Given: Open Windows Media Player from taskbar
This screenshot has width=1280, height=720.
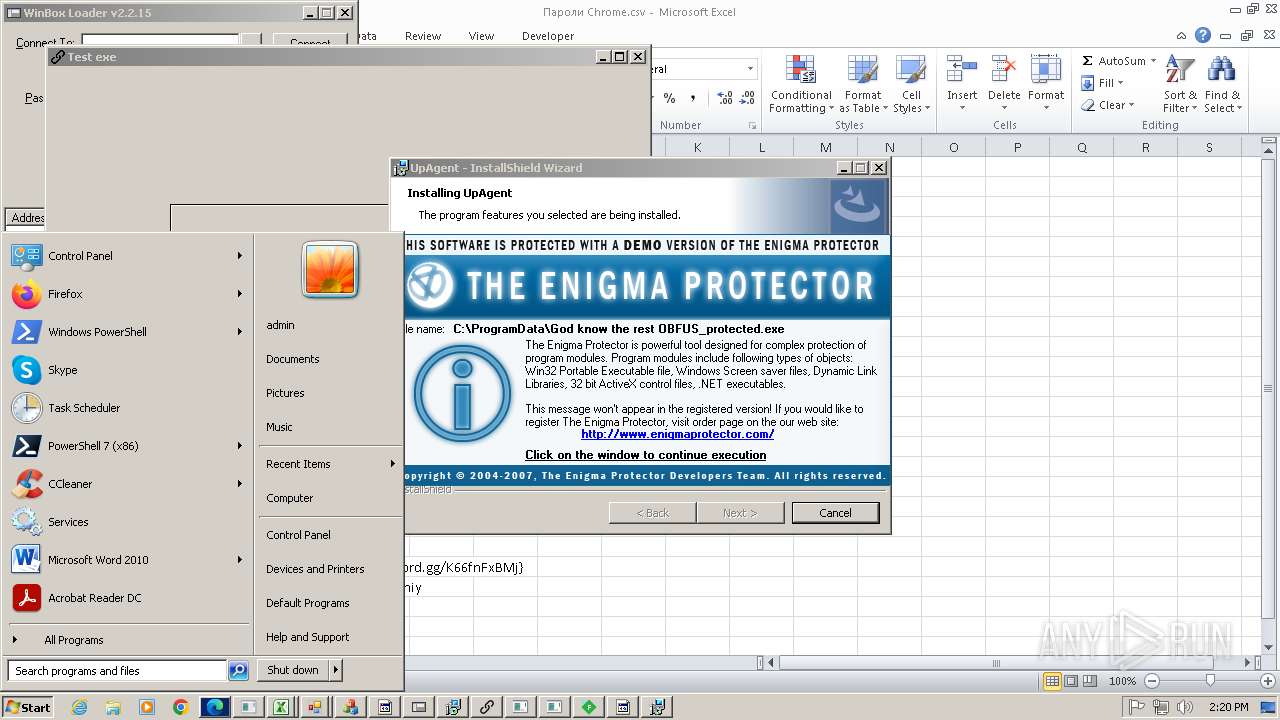Looking at the screenshot, I should 147,707.
